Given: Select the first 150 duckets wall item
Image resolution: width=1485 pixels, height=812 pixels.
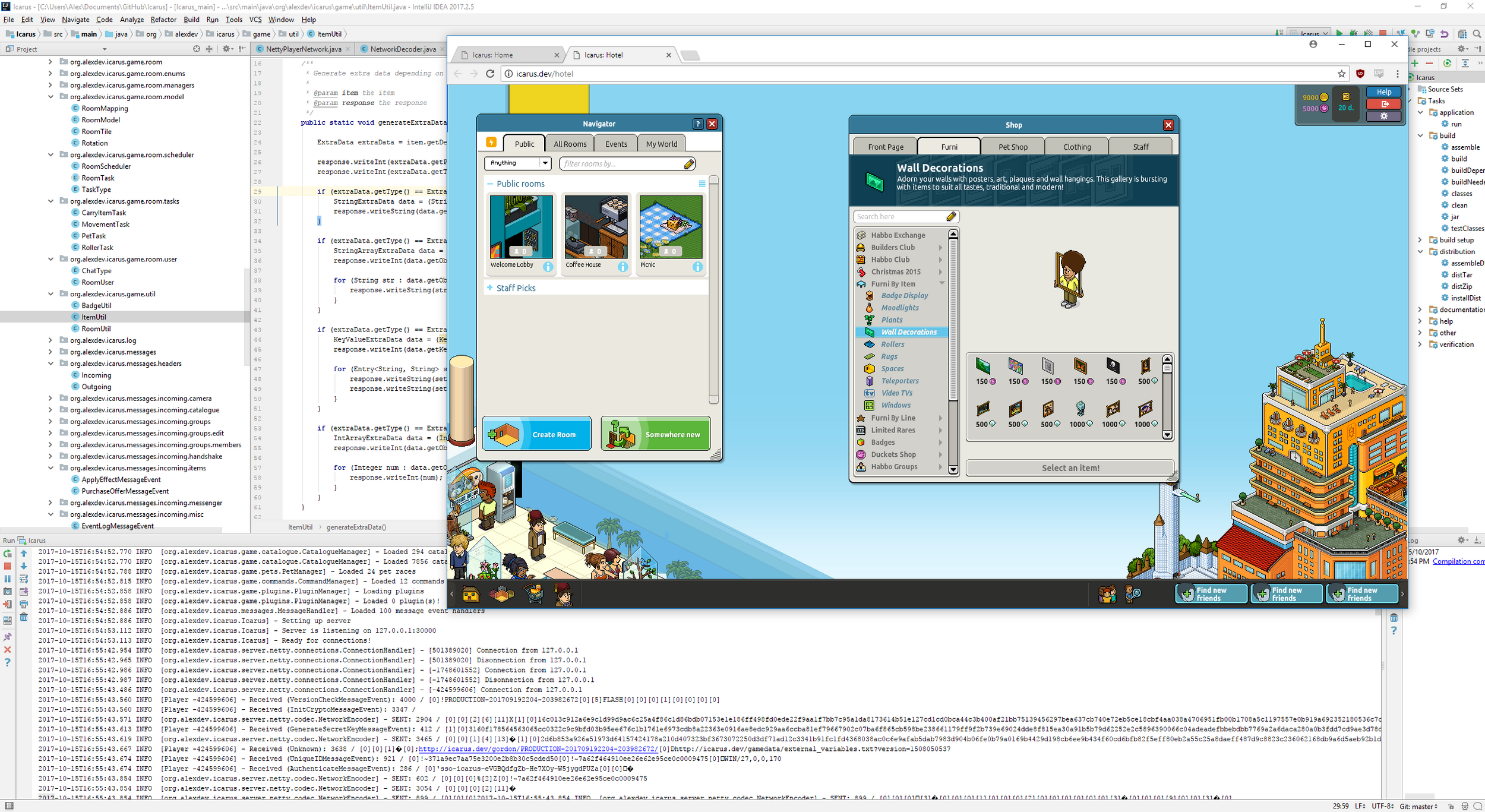Looking at the screenshot, I should [x=984, y=372].
